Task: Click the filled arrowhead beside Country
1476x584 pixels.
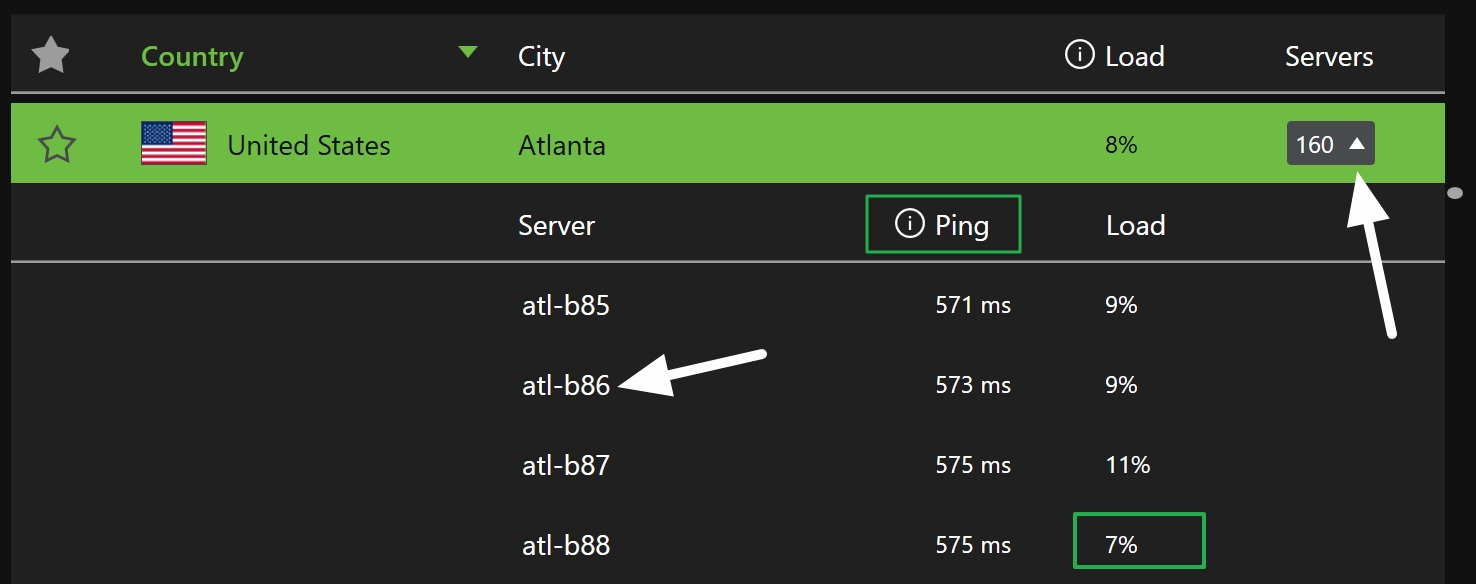Action: click(467, 52)
